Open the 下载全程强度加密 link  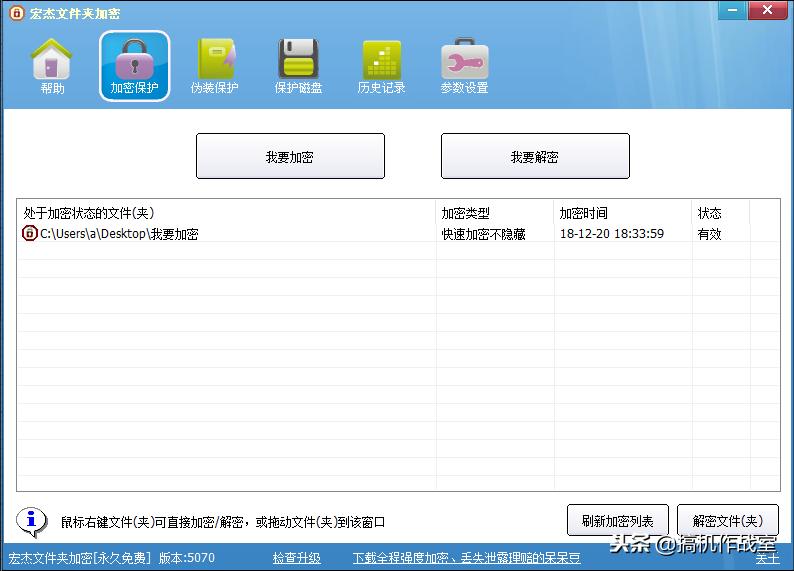466,558
